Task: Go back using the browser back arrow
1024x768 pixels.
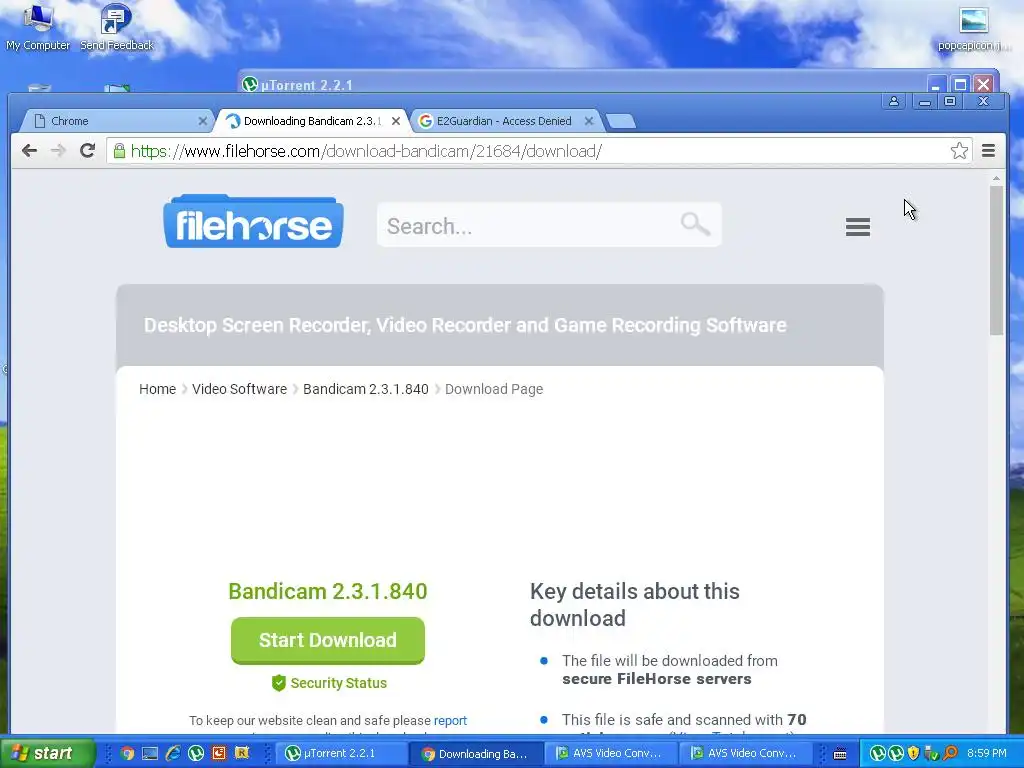Action: [x=29, y=151]
